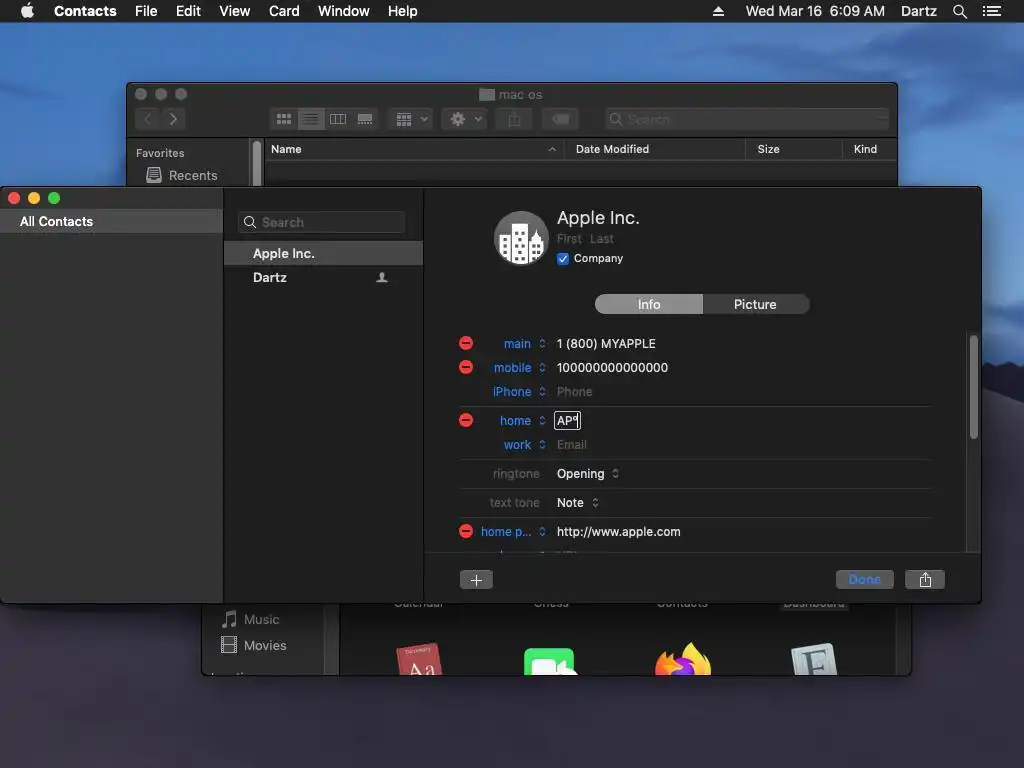Switch Finder to column view
The width and height of the screenshot is (1024, 768).
pyautogui.click(x=338, y=119)
